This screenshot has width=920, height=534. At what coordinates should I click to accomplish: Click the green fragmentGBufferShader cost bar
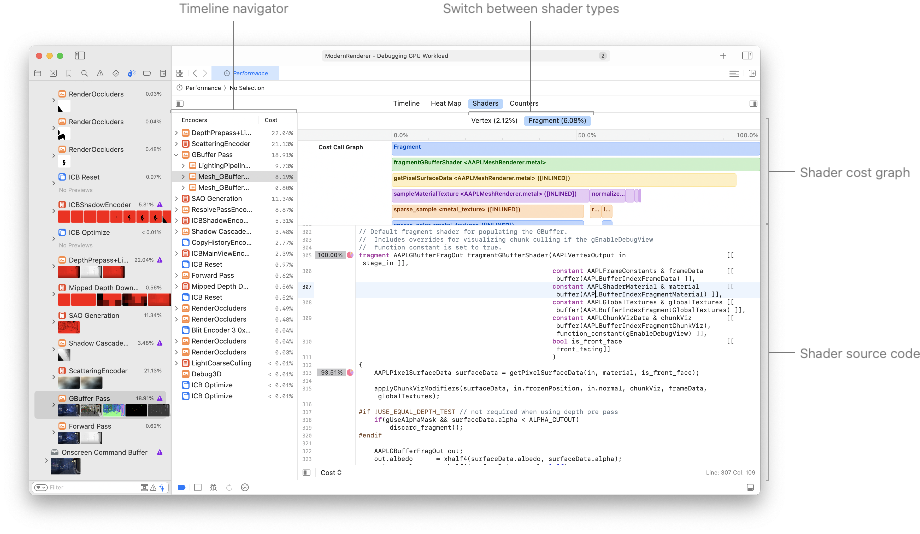coord(575,162)
